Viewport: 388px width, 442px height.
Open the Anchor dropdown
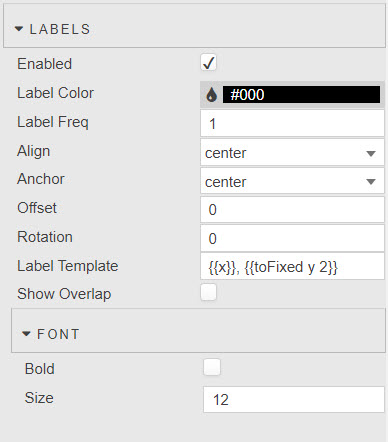tap(292, 181)
